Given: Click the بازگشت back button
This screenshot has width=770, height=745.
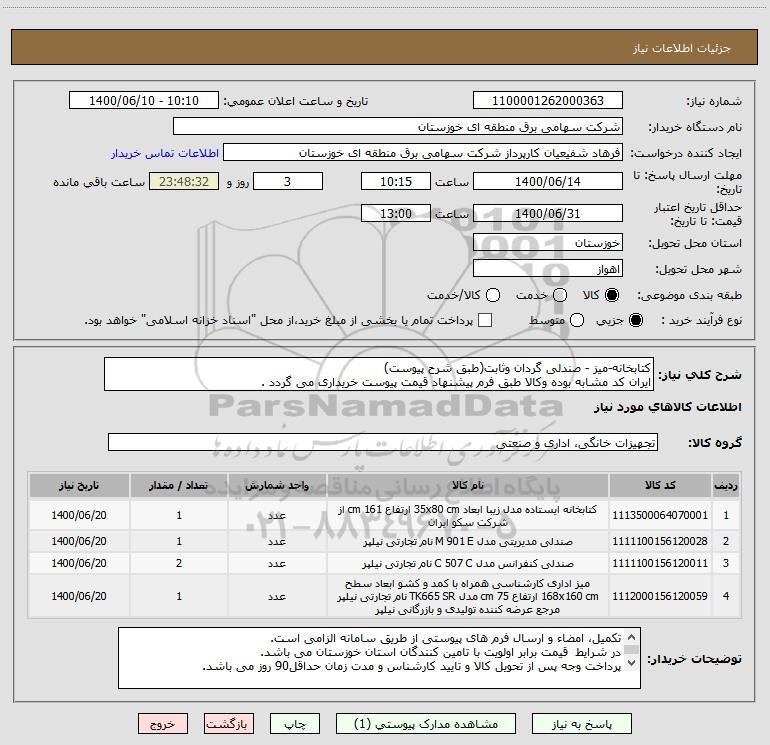Looking at the screenshot, I should 229,724.
